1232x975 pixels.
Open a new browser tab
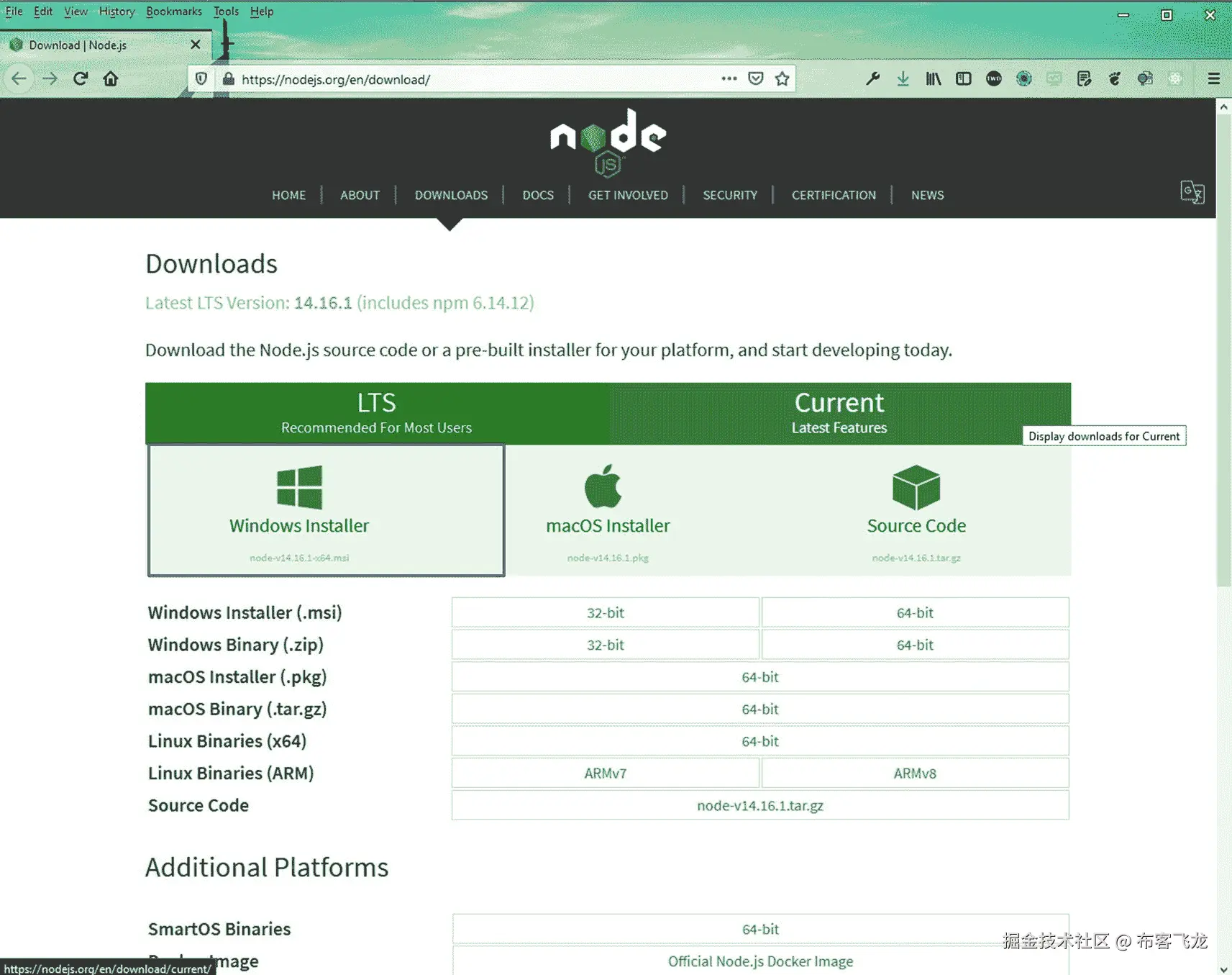[x=227, y=44]
